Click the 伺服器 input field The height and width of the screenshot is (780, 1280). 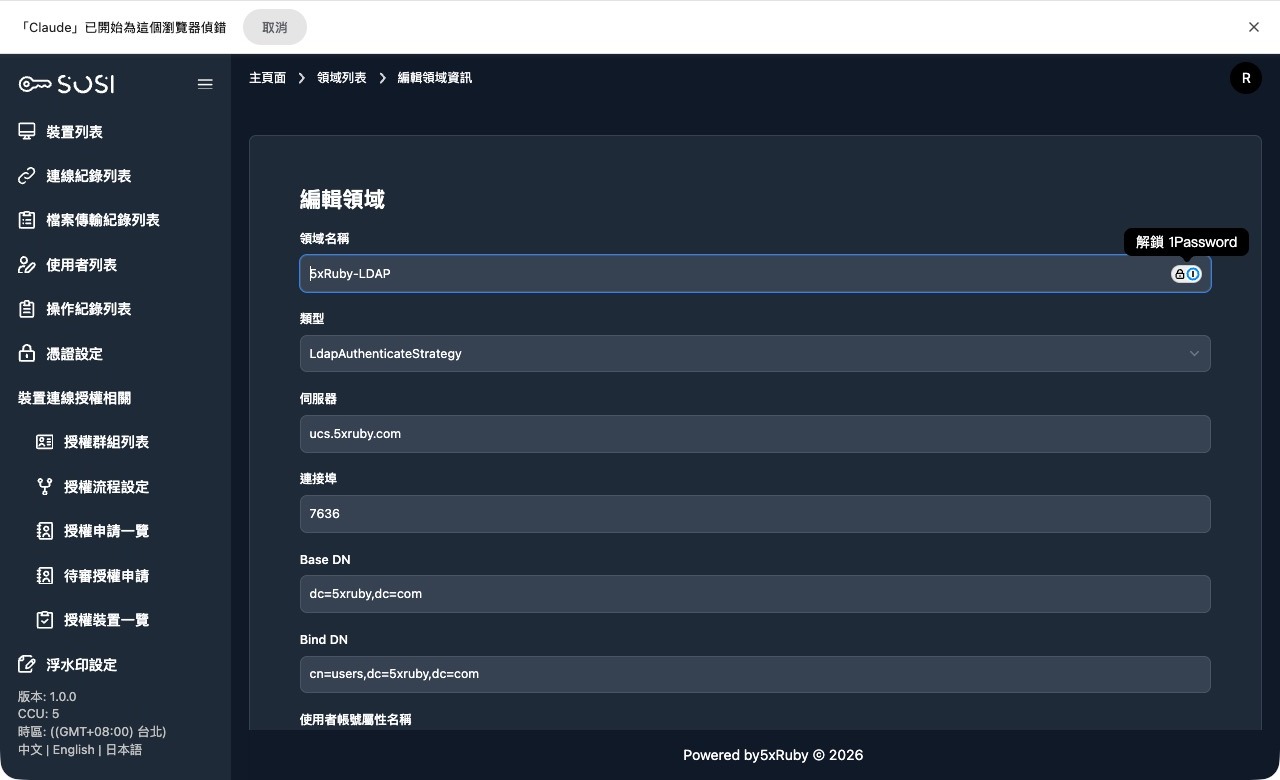754,434
